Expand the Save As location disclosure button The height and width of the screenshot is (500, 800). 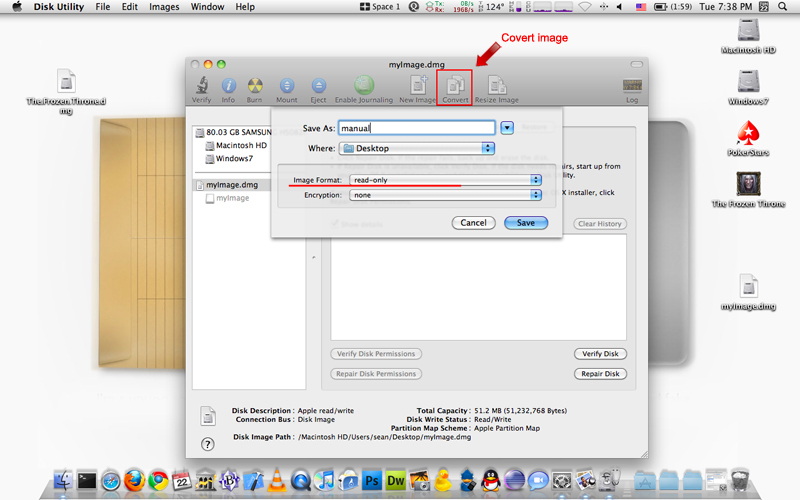click(x=507, y=128)
